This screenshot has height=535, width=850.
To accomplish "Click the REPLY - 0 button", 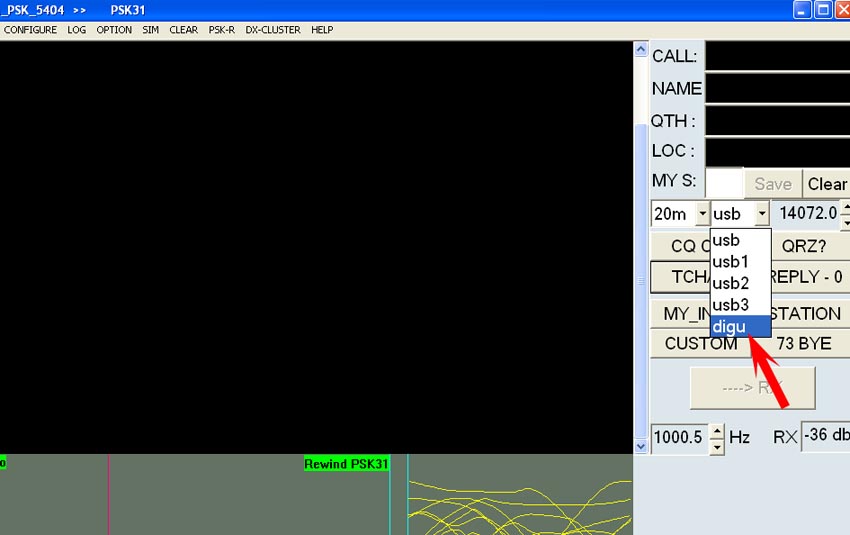I will (x=808, y=277).
